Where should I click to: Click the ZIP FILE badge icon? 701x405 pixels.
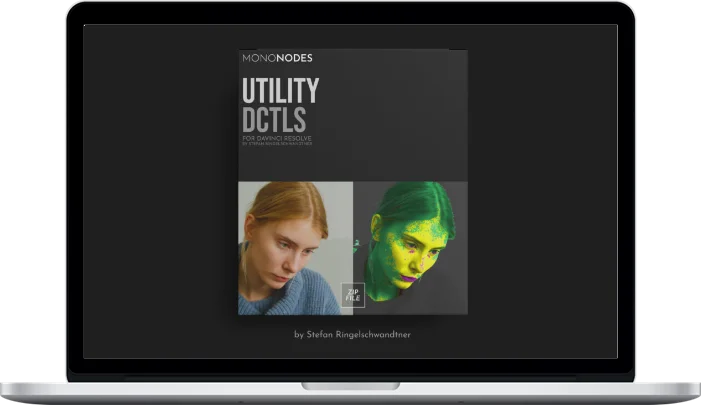(353, 294)
